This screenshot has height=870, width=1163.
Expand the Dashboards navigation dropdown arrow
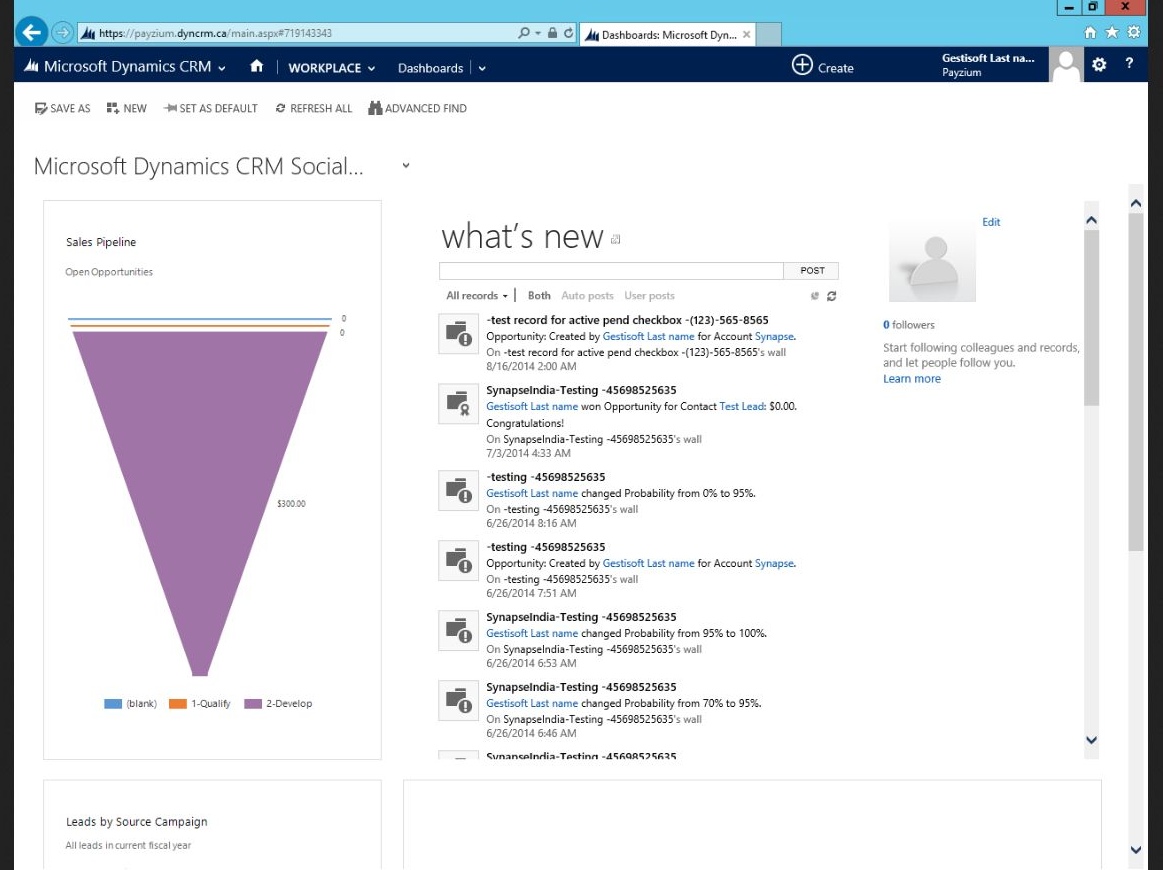click(x=482, y=68)
